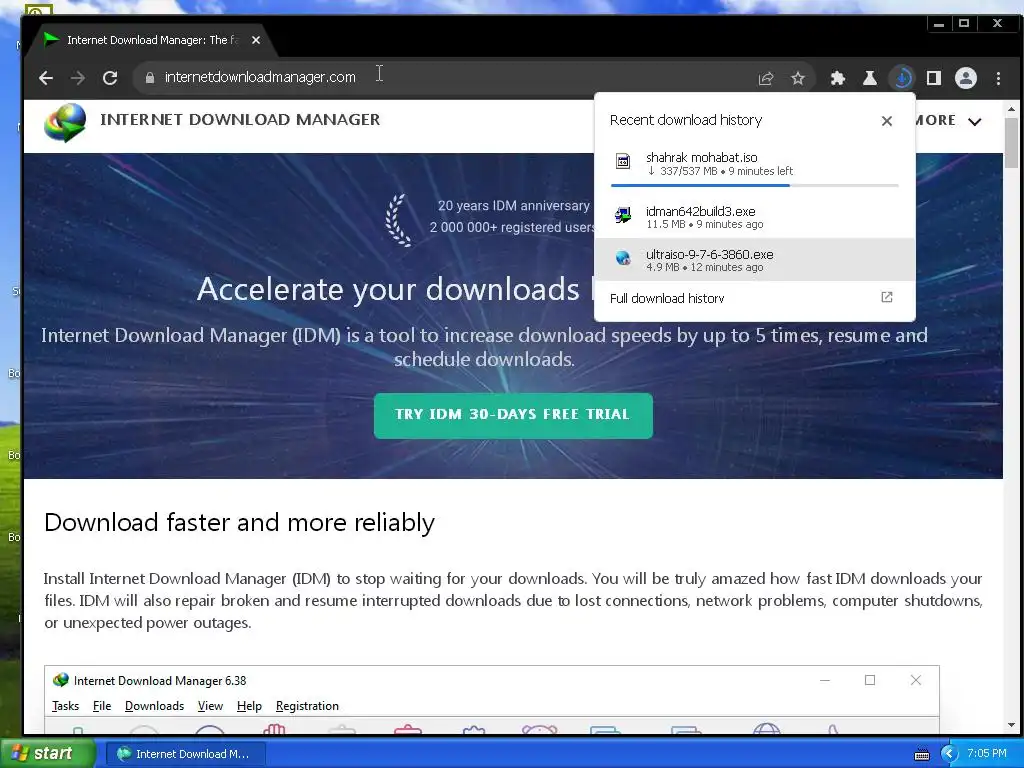This screenshot has width=1024, height=768.
Task: Click the Full download history link
Action: pyautogui.click(x=667, y=298)
